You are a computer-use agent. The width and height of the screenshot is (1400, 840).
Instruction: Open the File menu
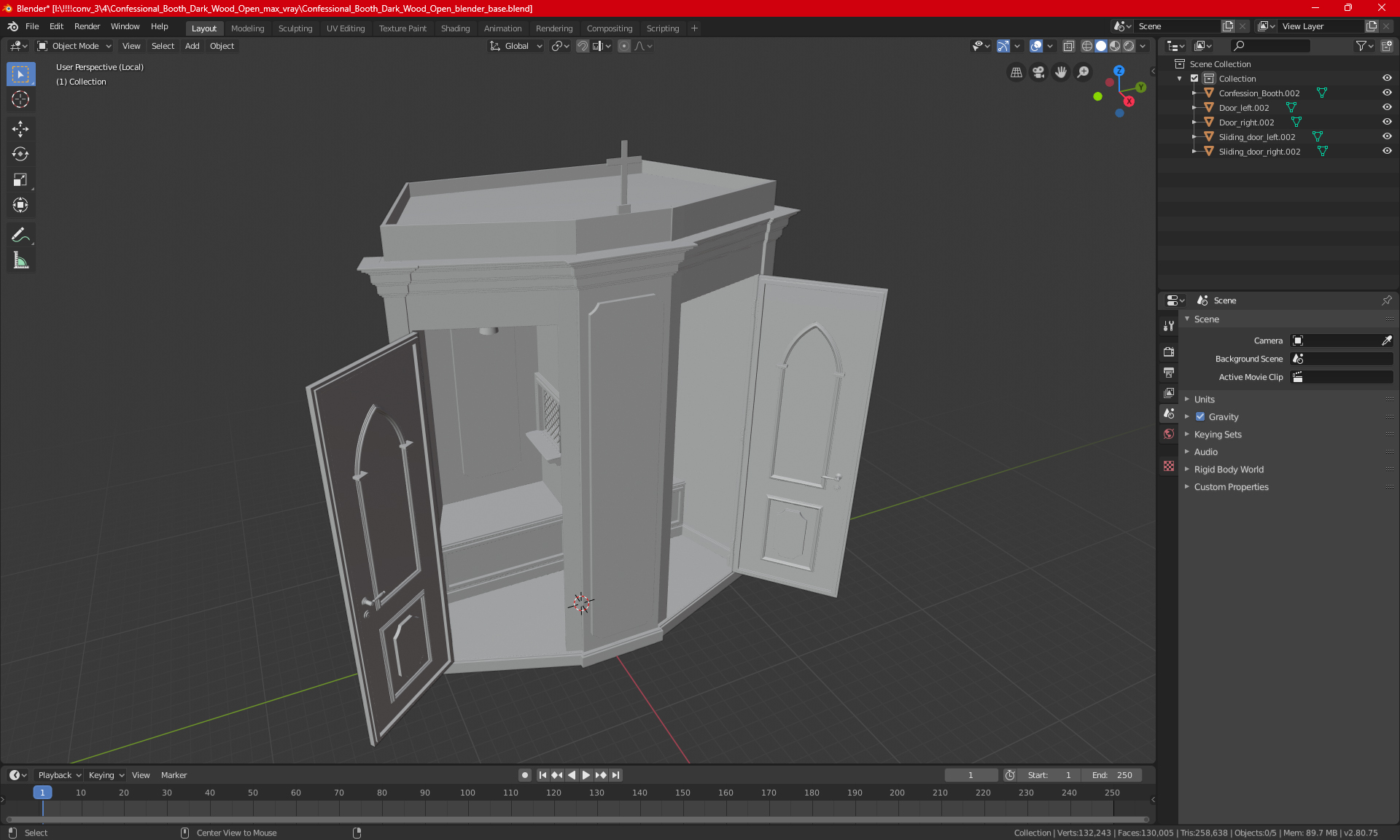[32, 26]
